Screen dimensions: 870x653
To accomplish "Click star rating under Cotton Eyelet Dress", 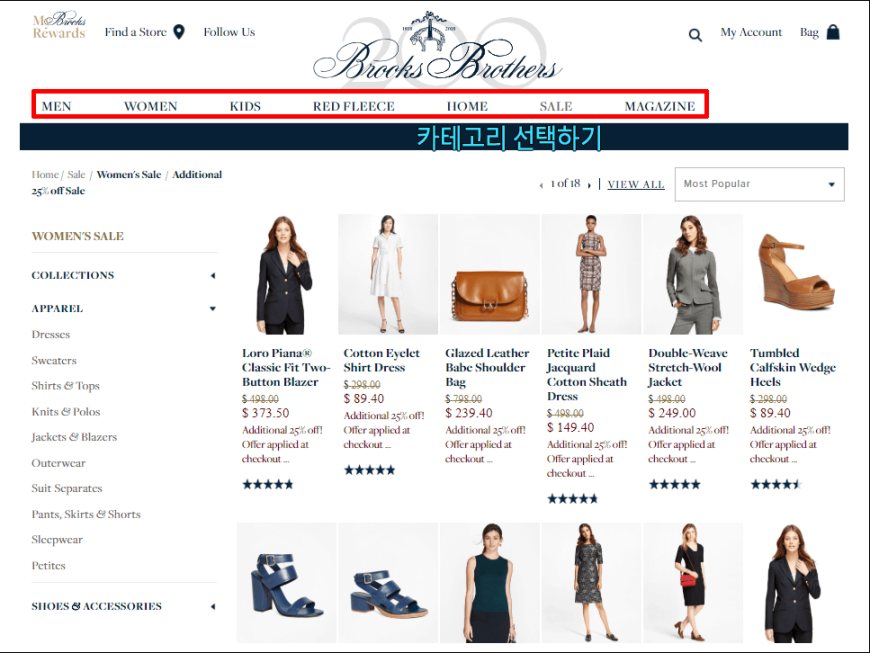I will pyautogui.click(x=370, y=470).
